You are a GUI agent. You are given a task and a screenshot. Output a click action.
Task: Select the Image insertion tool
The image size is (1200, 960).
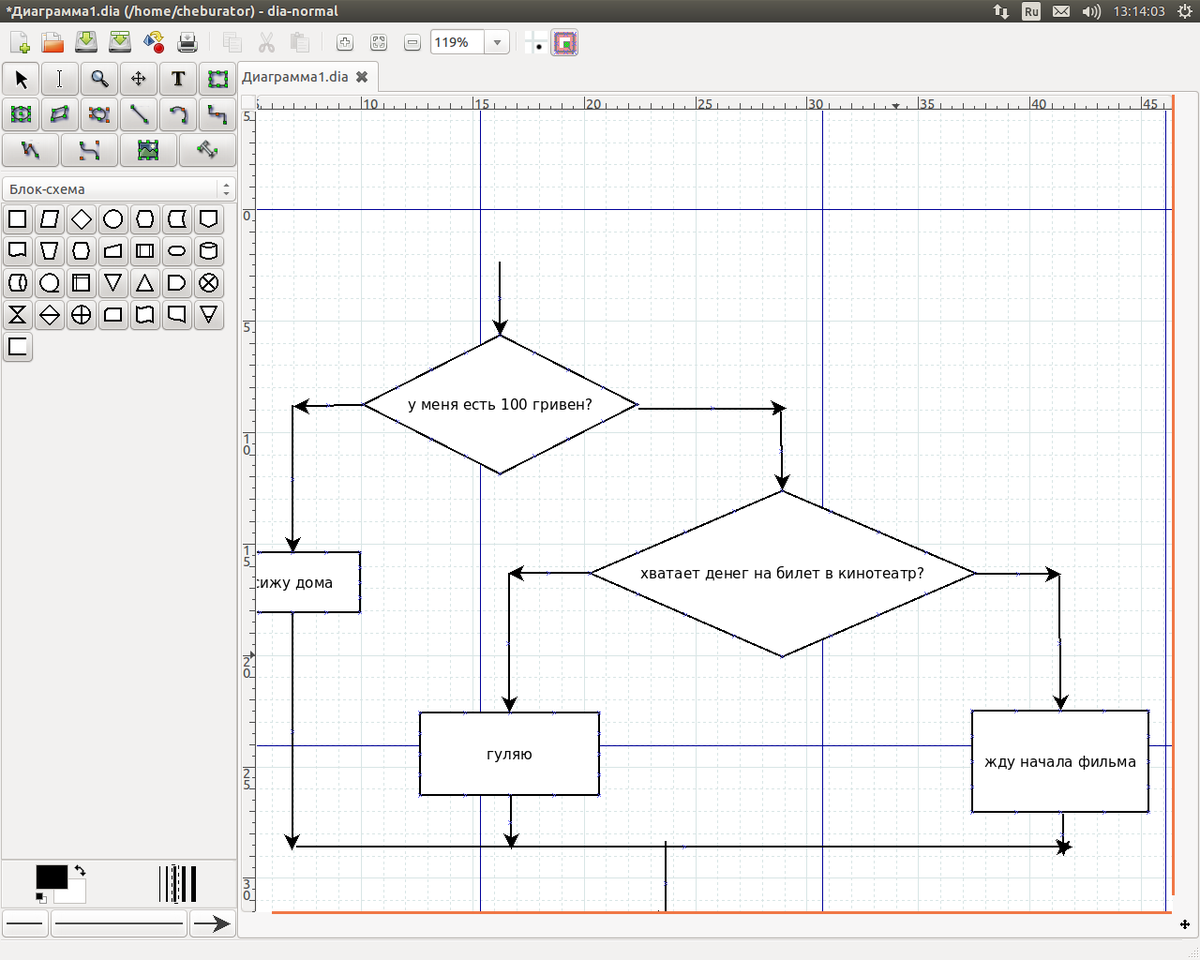click(148, 150)
